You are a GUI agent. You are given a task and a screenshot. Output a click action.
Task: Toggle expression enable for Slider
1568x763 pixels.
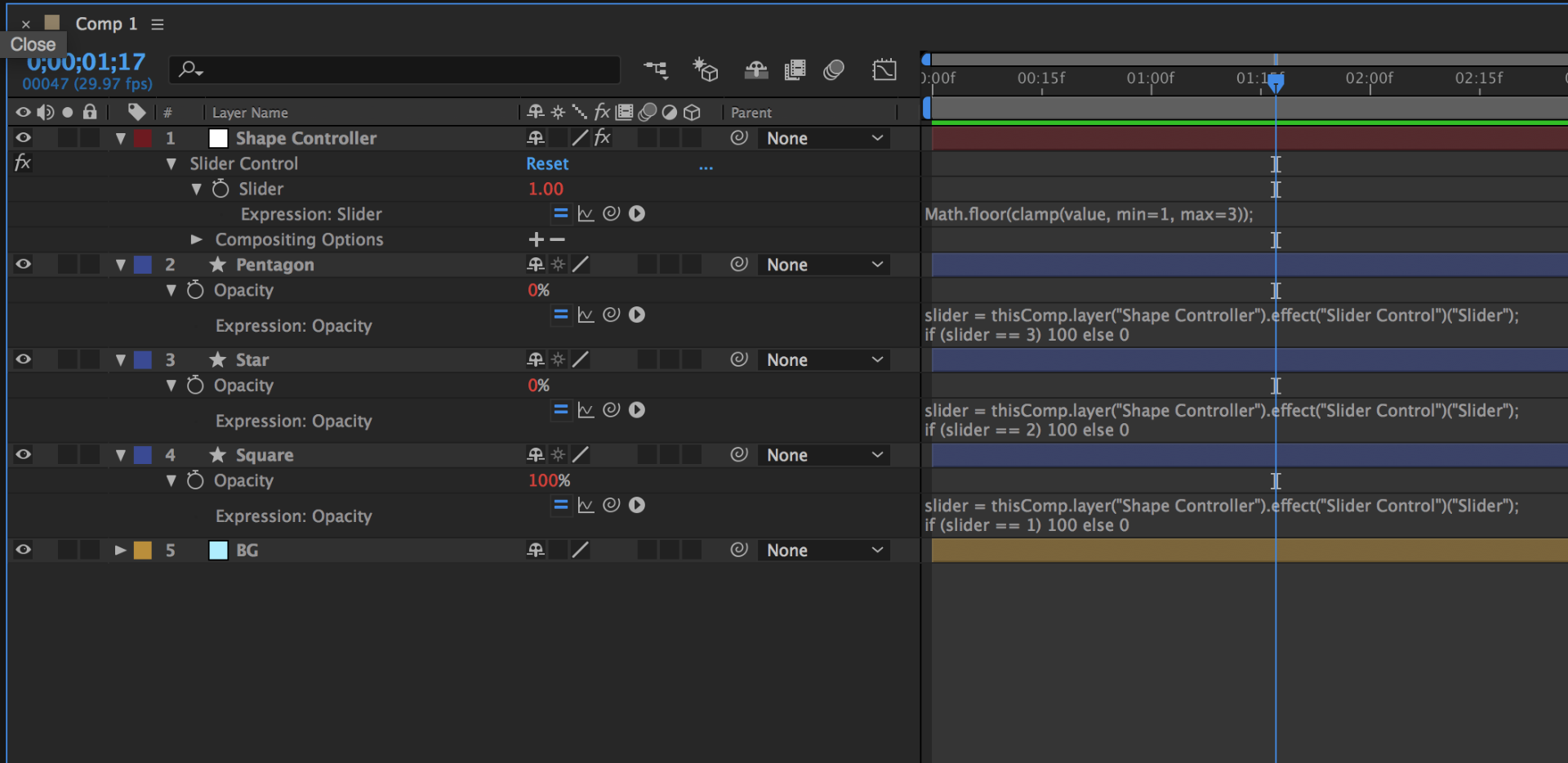[x=560, y=214]
